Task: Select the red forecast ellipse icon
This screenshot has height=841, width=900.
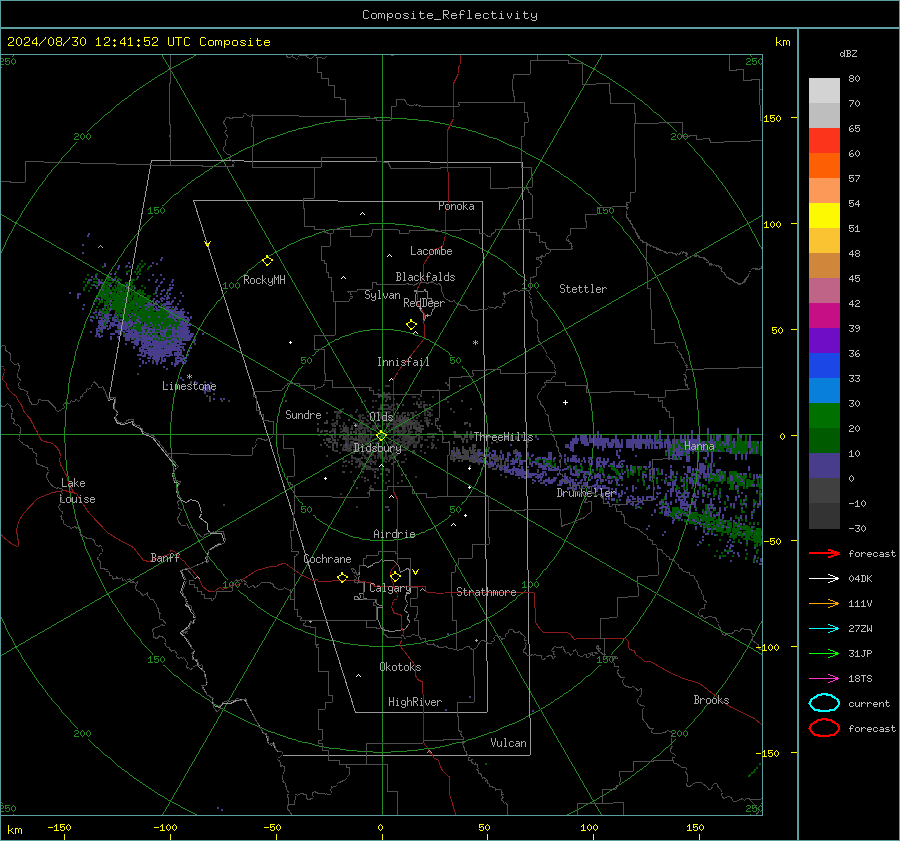Action: coord(824,728)
